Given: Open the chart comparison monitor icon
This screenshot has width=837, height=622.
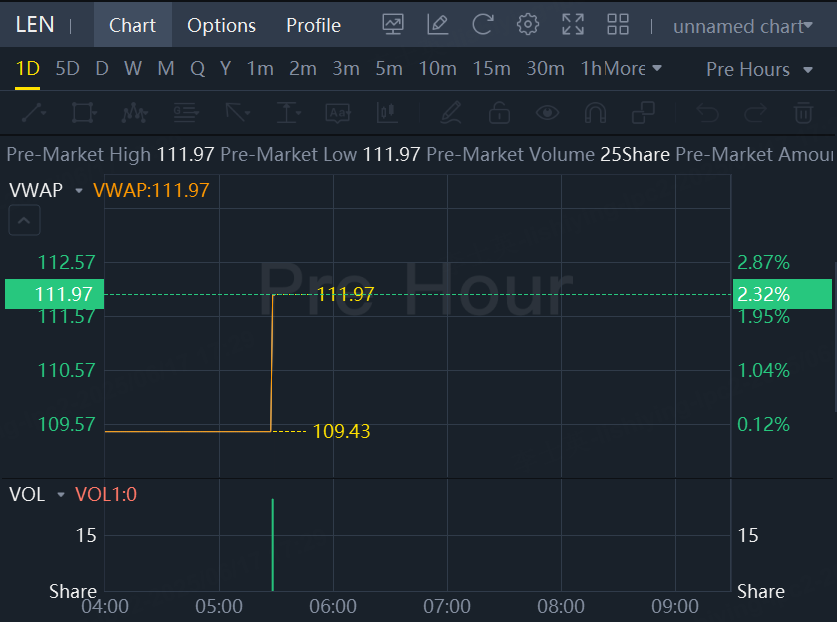Looking at the screenshot, I should pos(393,25).
